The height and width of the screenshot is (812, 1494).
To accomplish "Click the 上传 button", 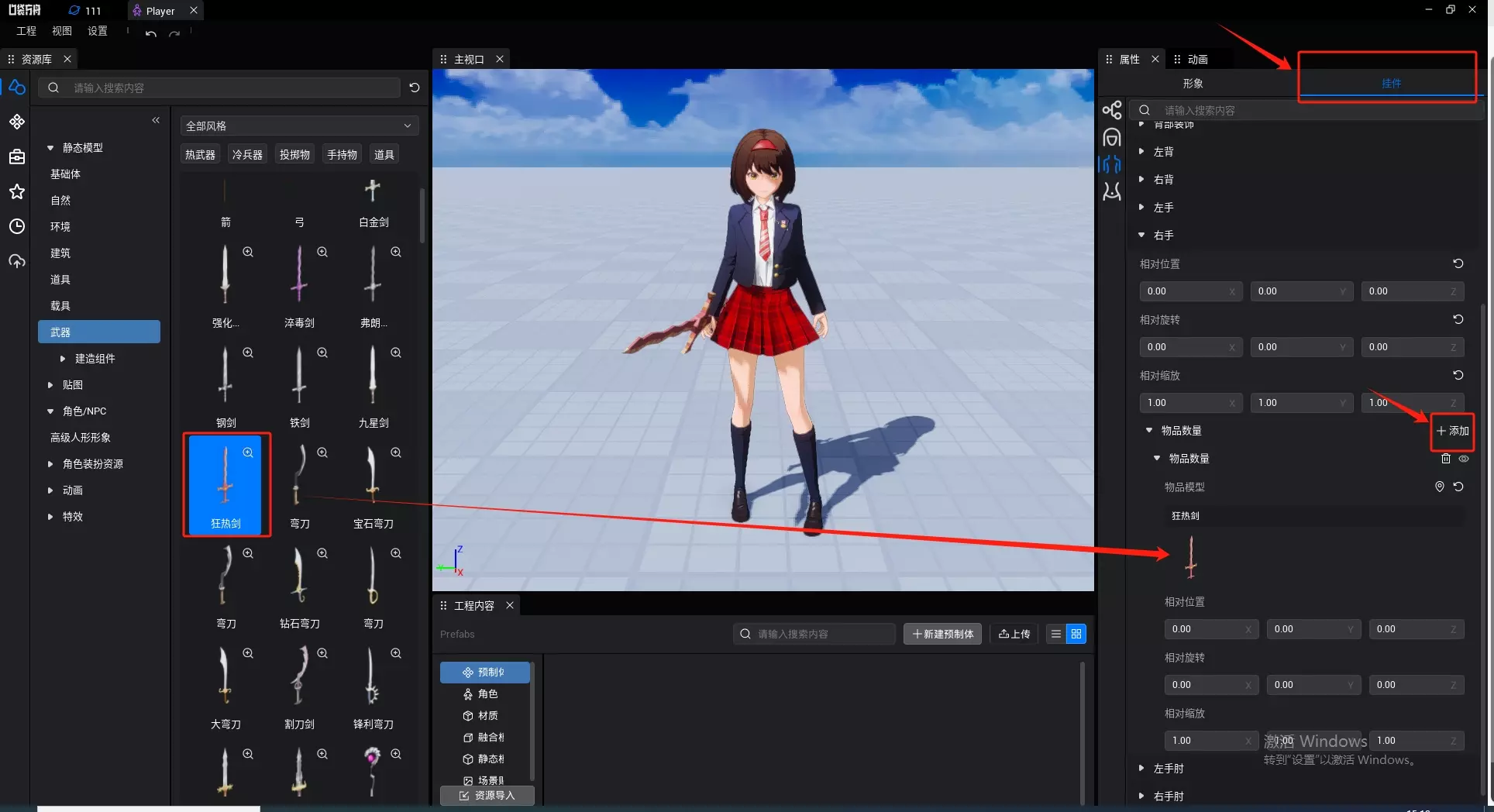I will pyautogui.click(x=1014, y=634).
